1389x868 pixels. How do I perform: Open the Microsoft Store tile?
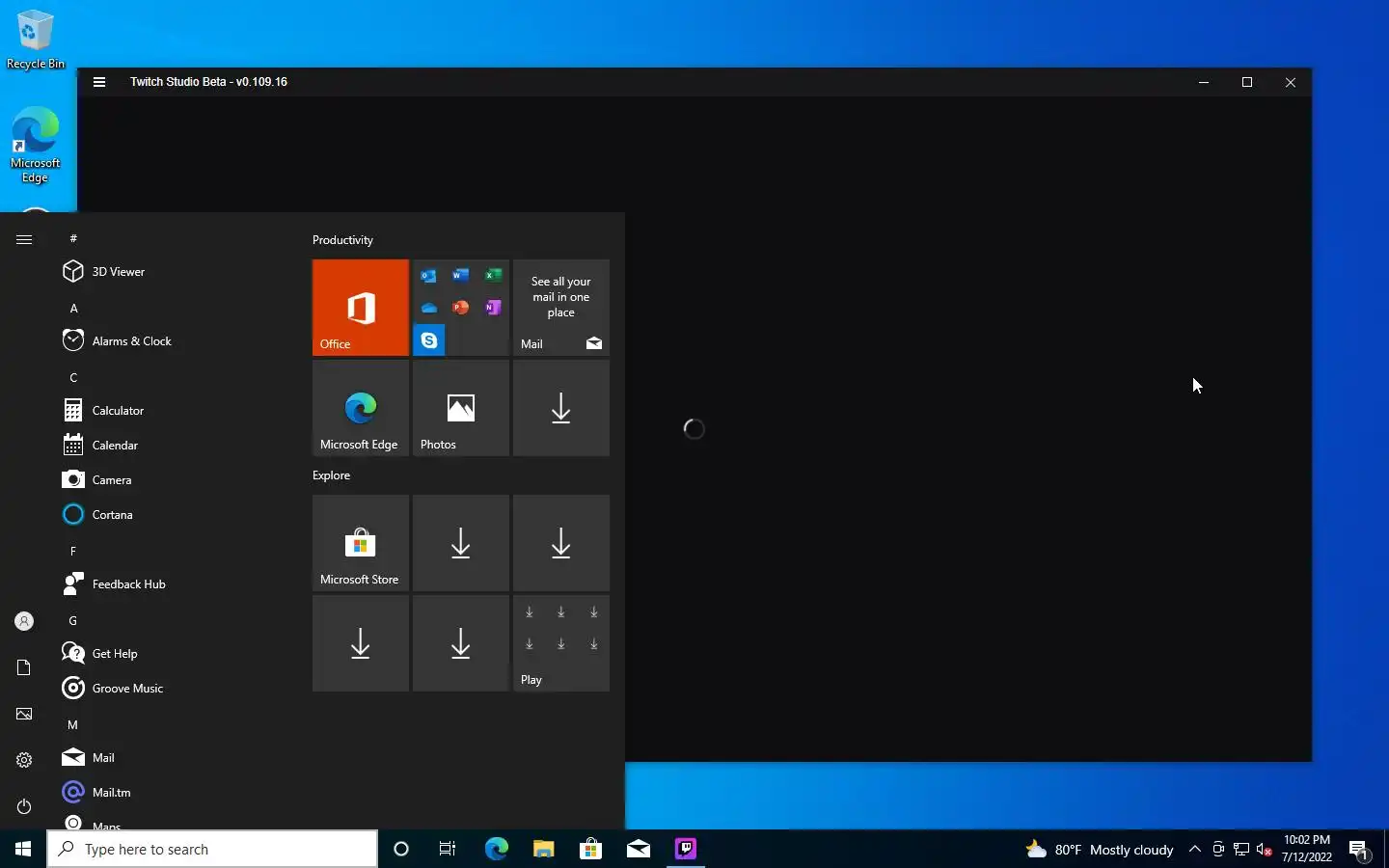pyautogui.click(x=361, y=543)
